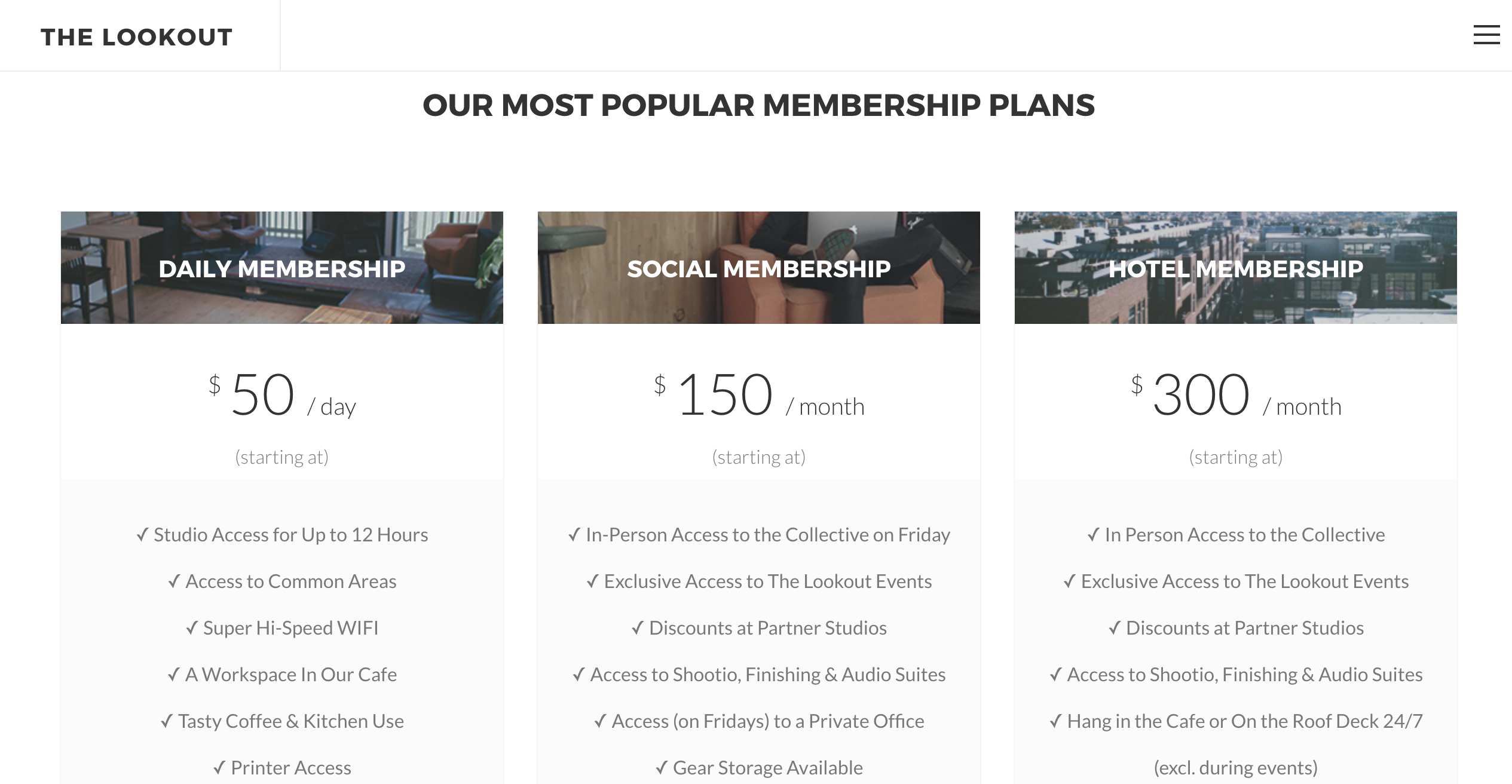Click Access (on Fridays) to a Private Office

point(759,721)
